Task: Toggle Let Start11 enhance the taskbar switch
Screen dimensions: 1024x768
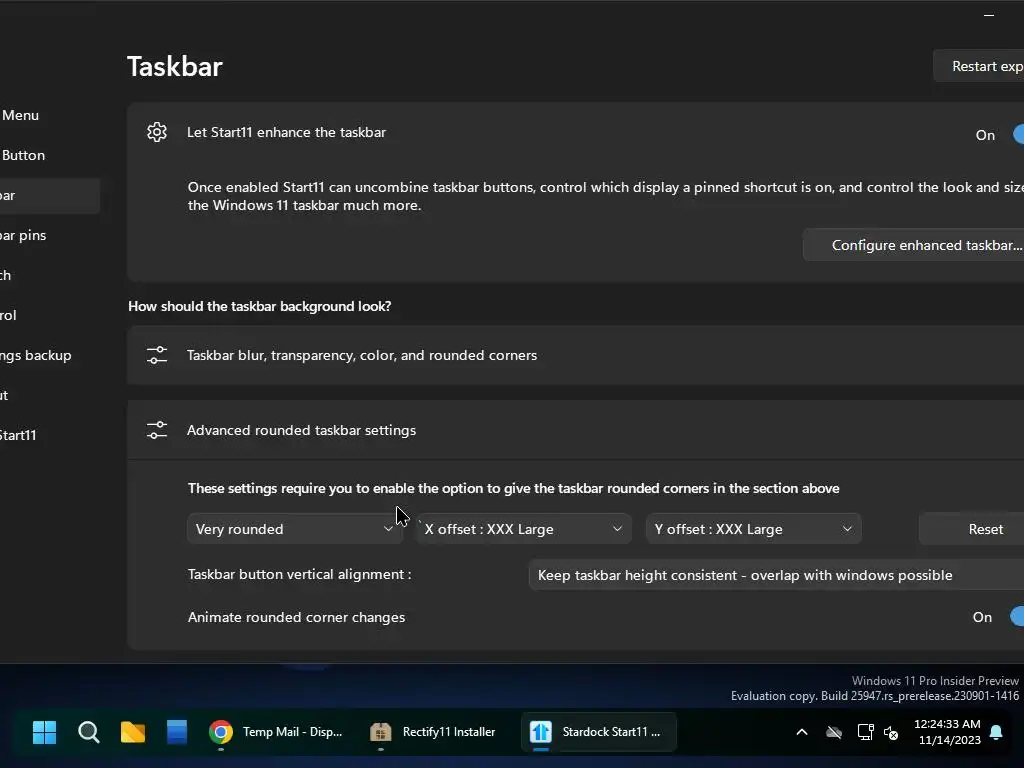Action: (x=1017, y=135)
